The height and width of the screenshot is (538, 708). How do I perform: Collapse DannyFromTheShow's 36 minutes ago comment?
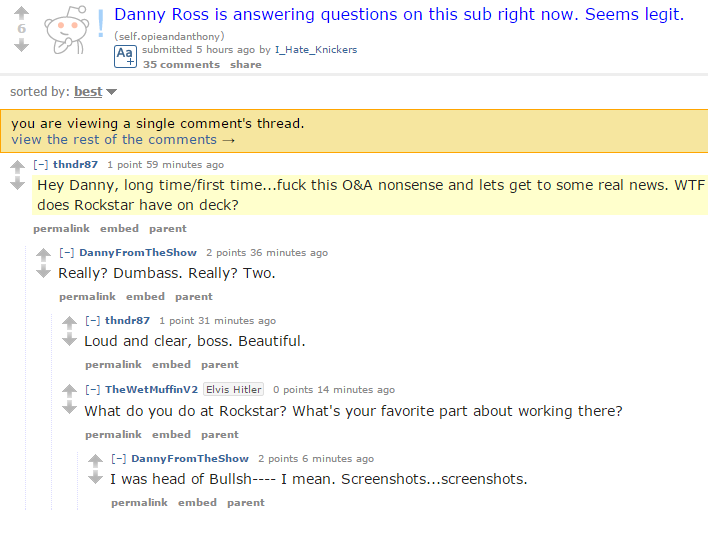click(x=67, y=253)
